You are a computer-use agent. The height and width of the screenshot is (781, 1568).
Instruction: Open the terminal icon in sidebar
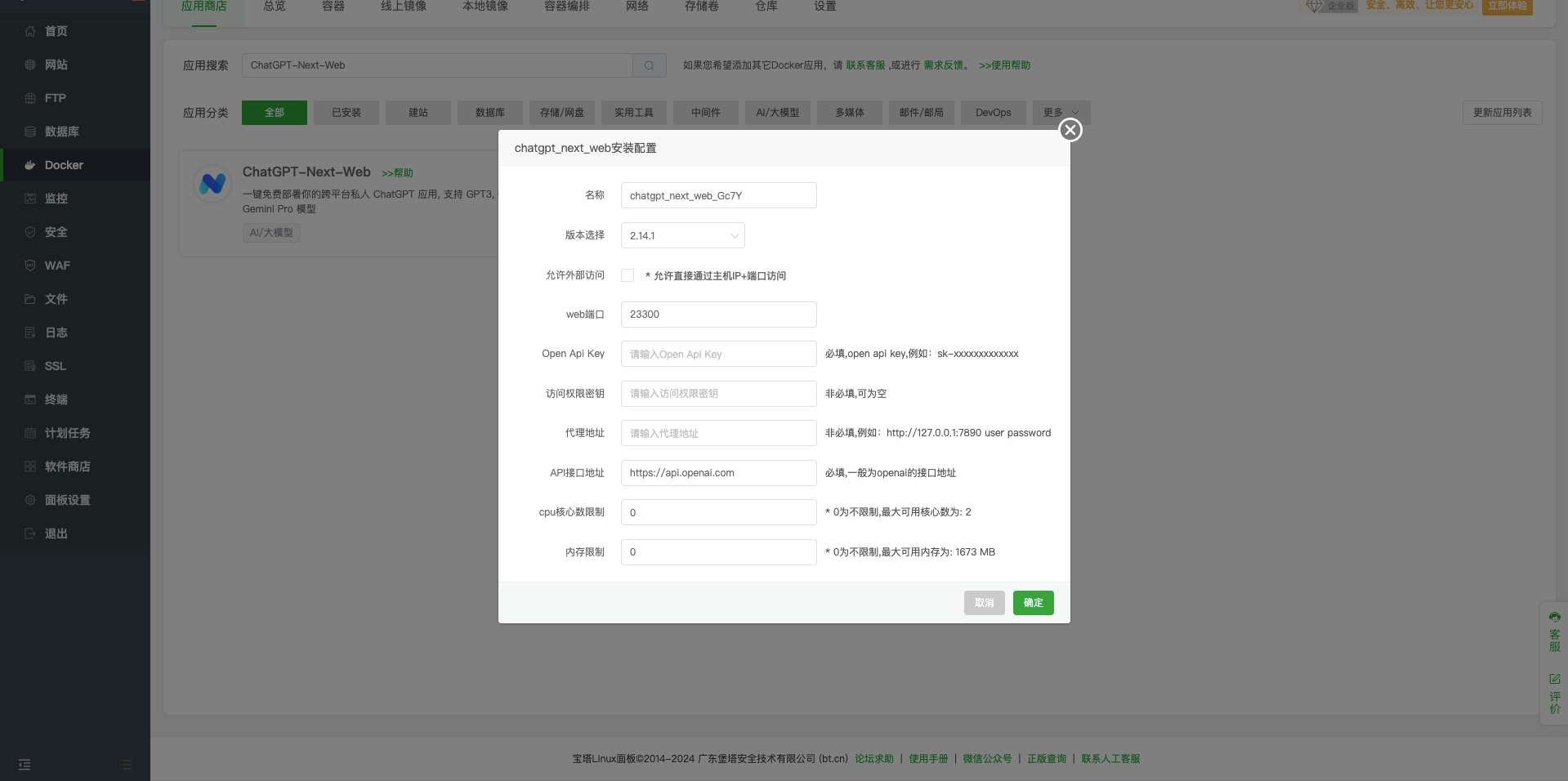(x=30, y=399)
